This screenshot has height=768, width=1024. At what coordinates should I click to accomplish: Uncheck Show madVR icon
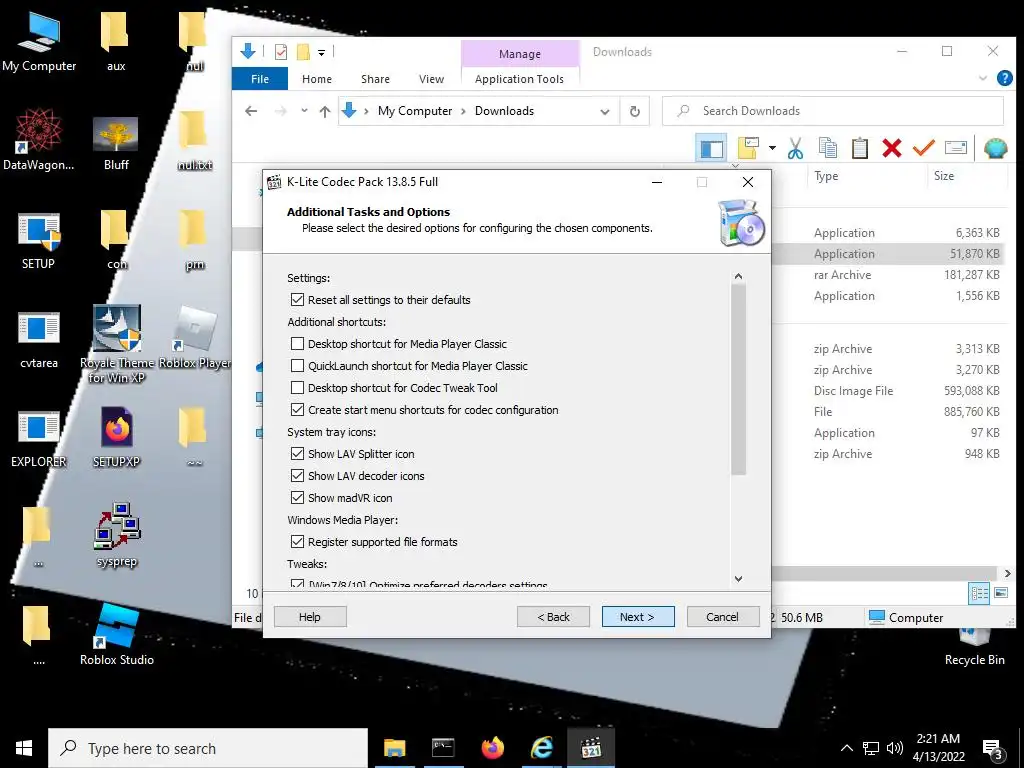[297, 498]
